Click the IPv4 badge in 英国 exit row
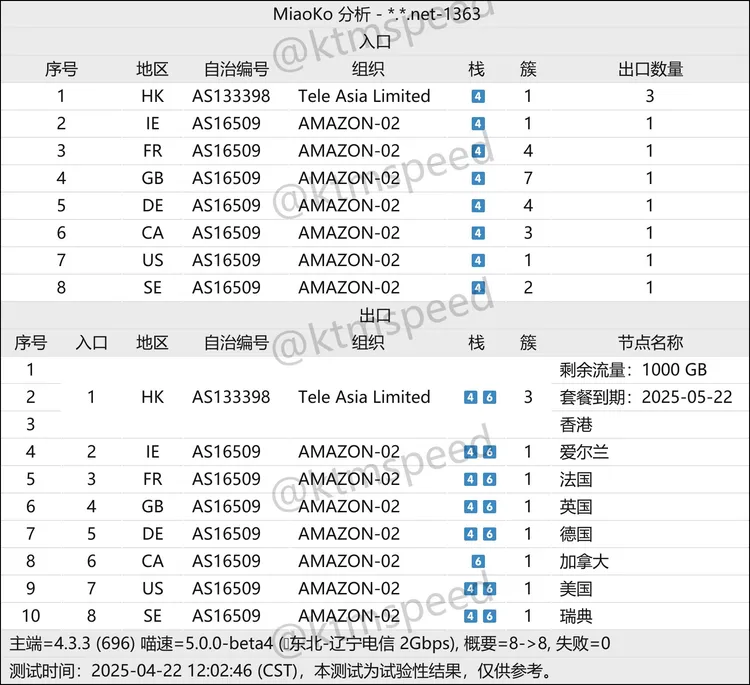 point(471,507)
